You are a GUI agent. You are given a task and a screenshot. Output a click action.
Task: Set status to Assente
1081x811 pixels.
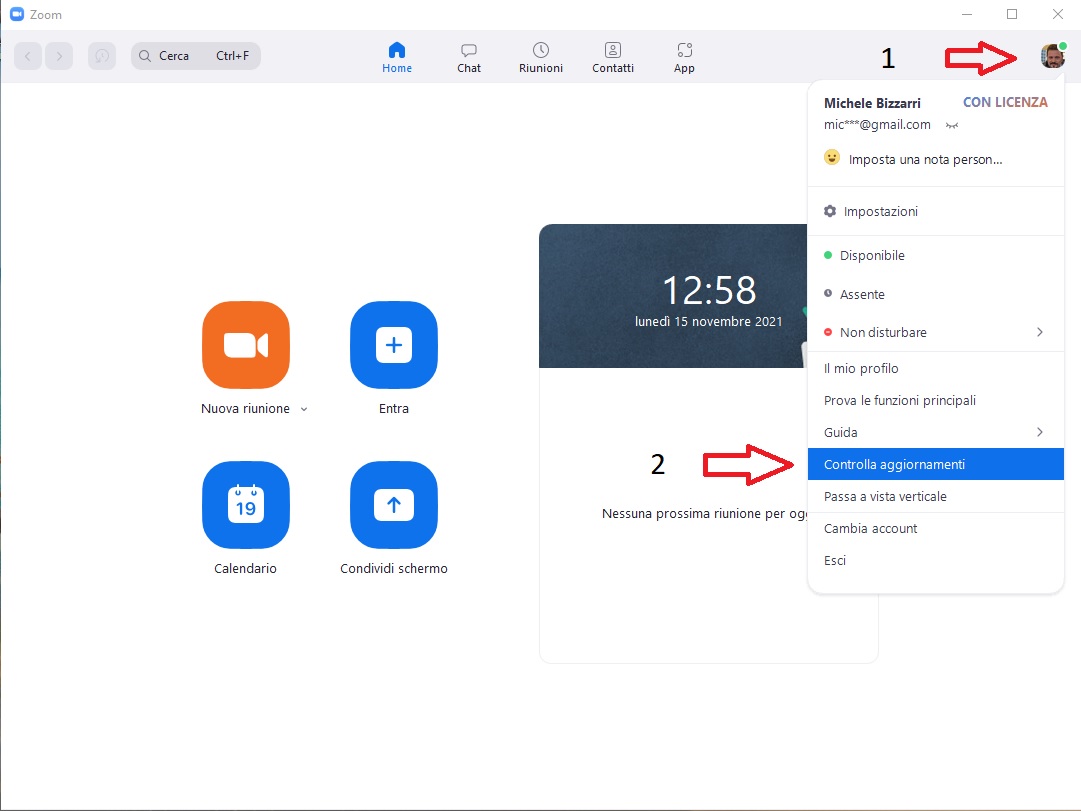[x=936, y=294]
